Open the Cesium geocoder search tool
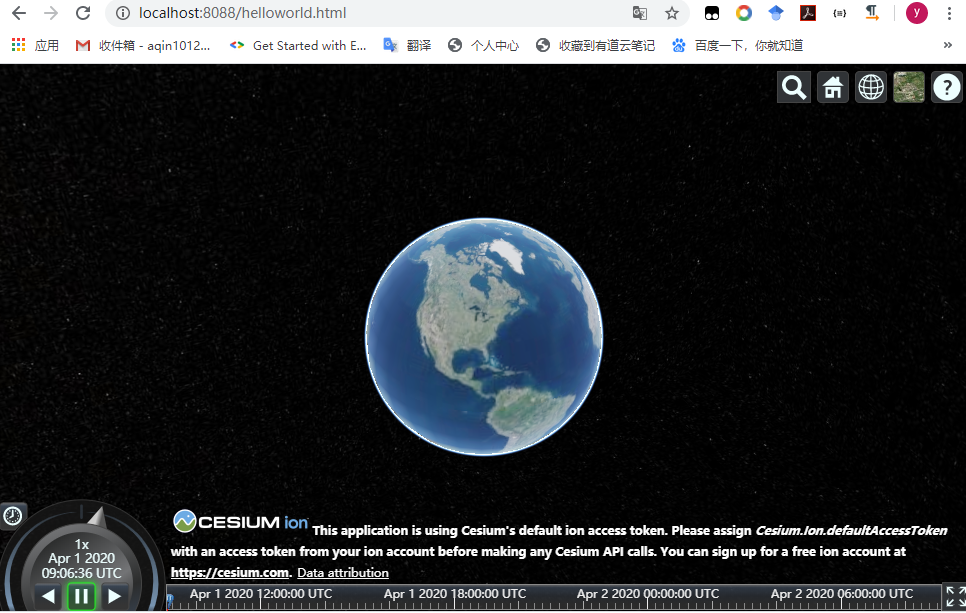 [x=793, y=87]
